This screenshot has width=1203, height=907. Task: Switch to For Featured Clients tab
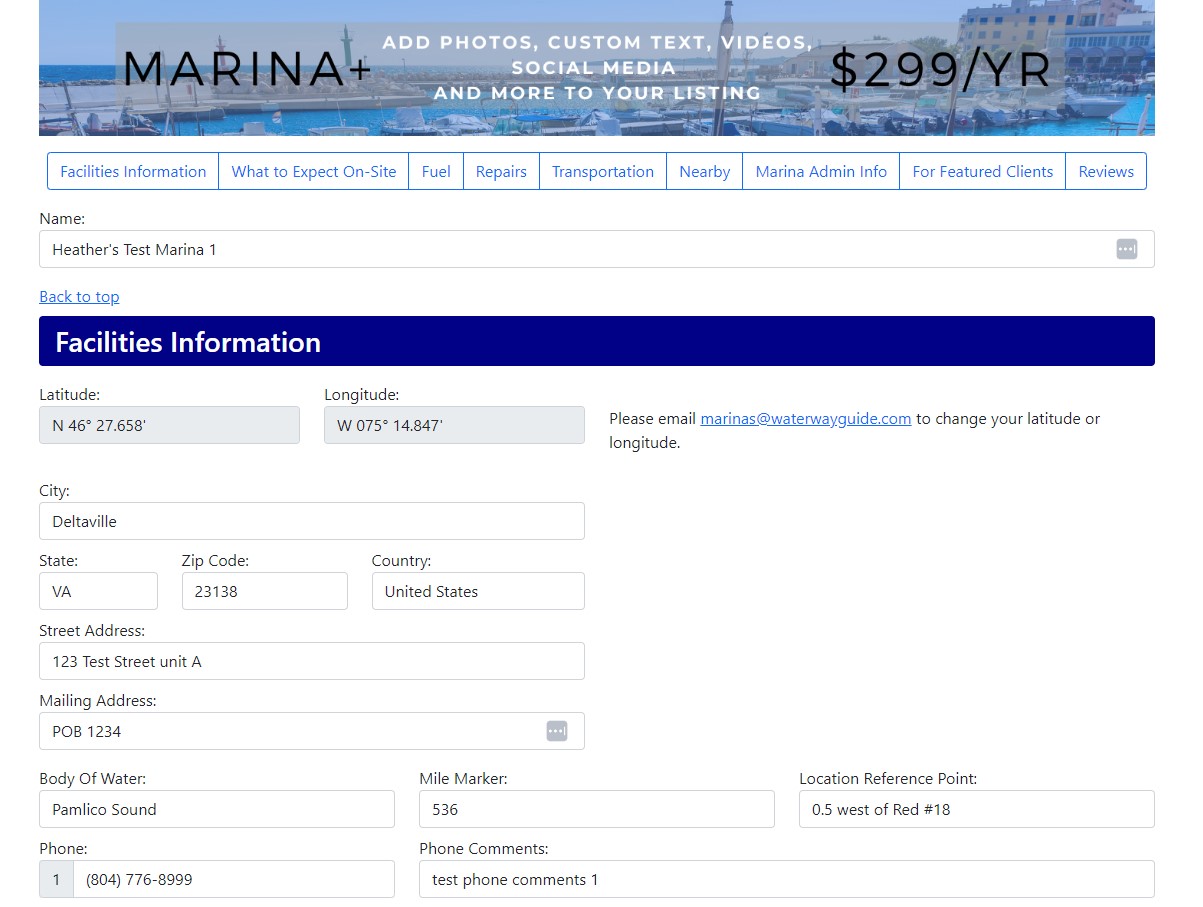pos(982,171)
